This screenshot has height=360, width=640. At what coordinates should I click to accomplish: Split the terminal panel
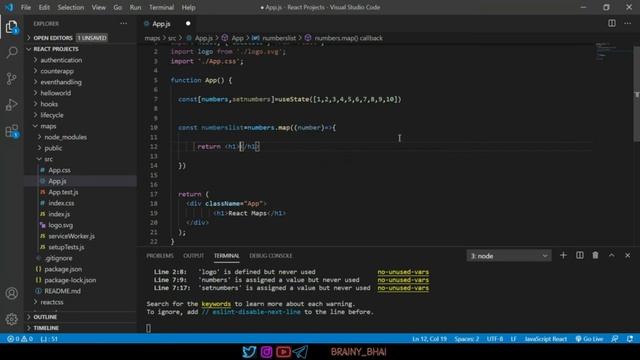(x=580, y=256)
